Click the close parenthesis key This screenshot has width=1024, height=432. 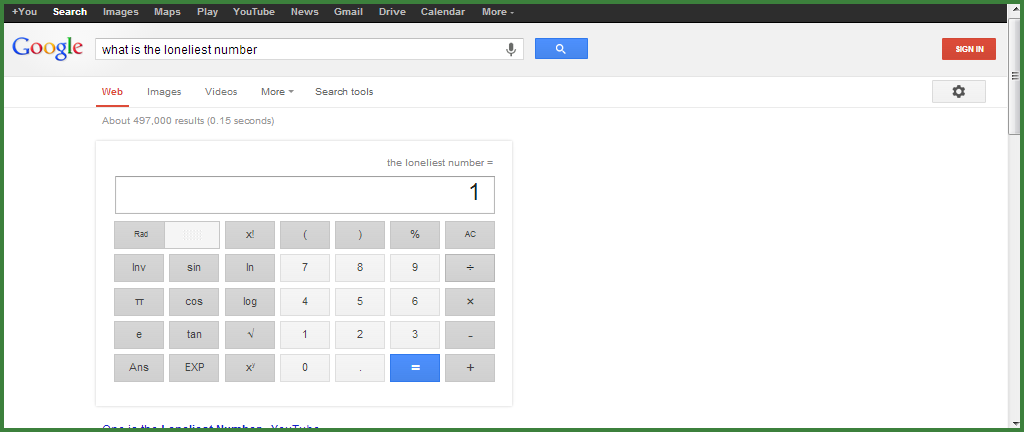click(360, 235)
